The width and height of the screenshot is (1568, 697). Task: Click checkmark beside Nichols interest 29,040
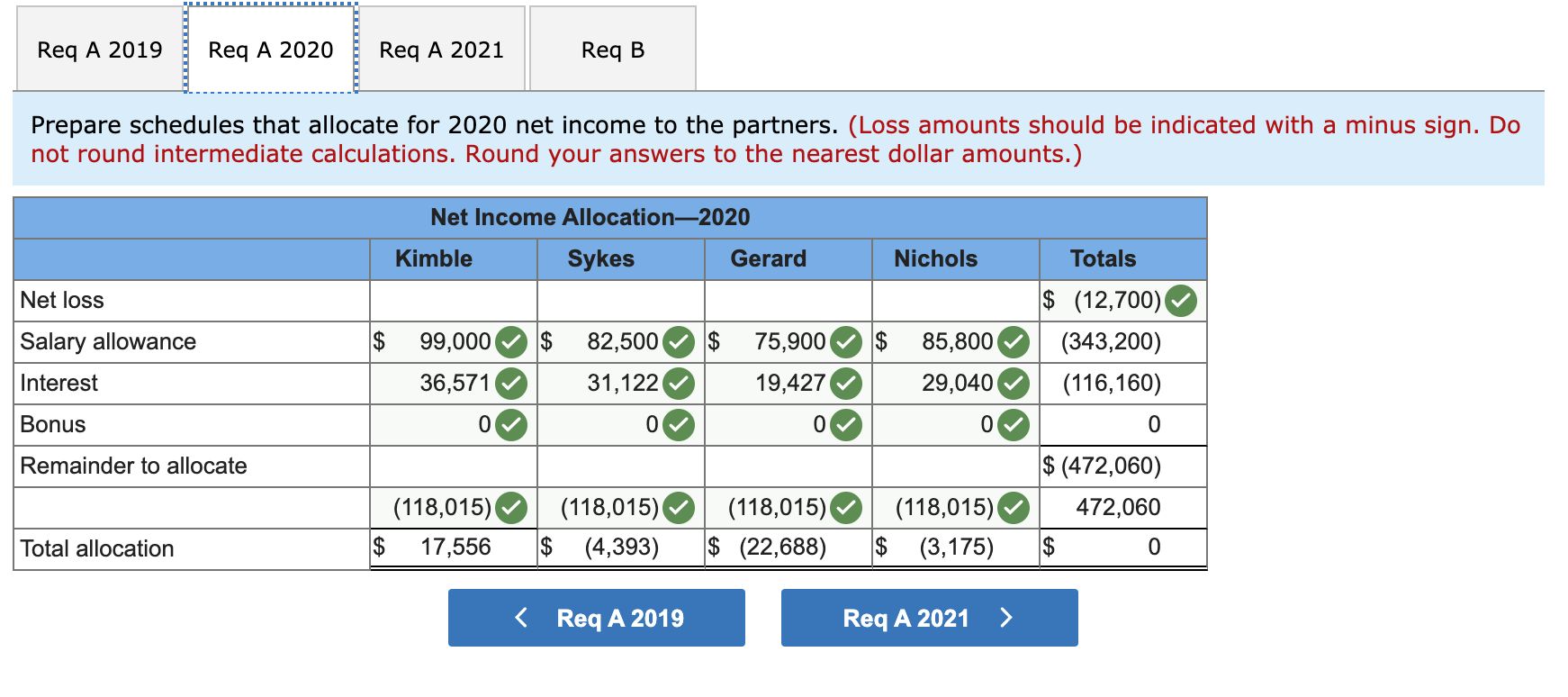pos(1014,384)
